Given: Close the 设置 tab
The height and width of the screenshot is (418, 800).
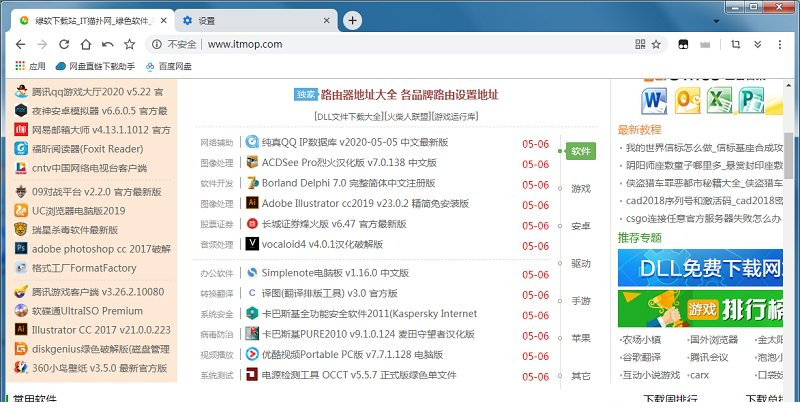Looking at the screenshot, I should 327,20.
